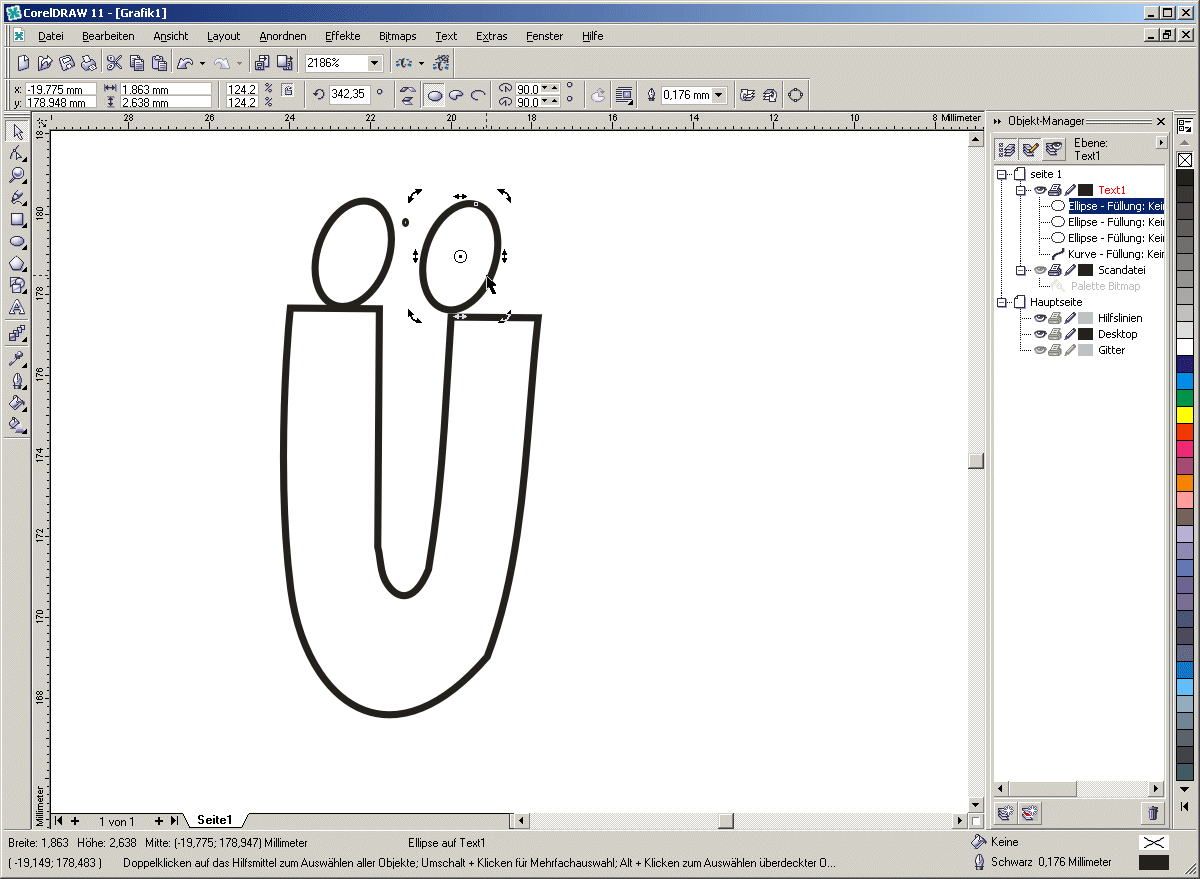Click the Copy icon
Viewport: 1200px width, 879px height.
click(x=136, y=63)
